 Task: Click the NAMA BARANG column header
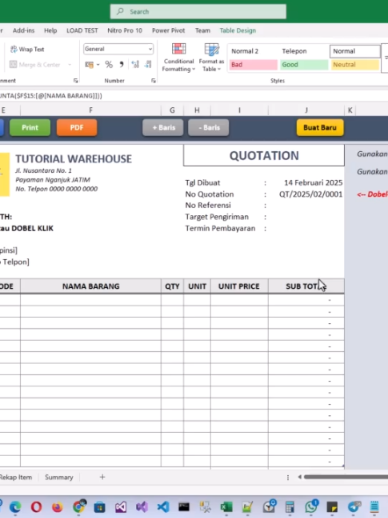[91, 286]
